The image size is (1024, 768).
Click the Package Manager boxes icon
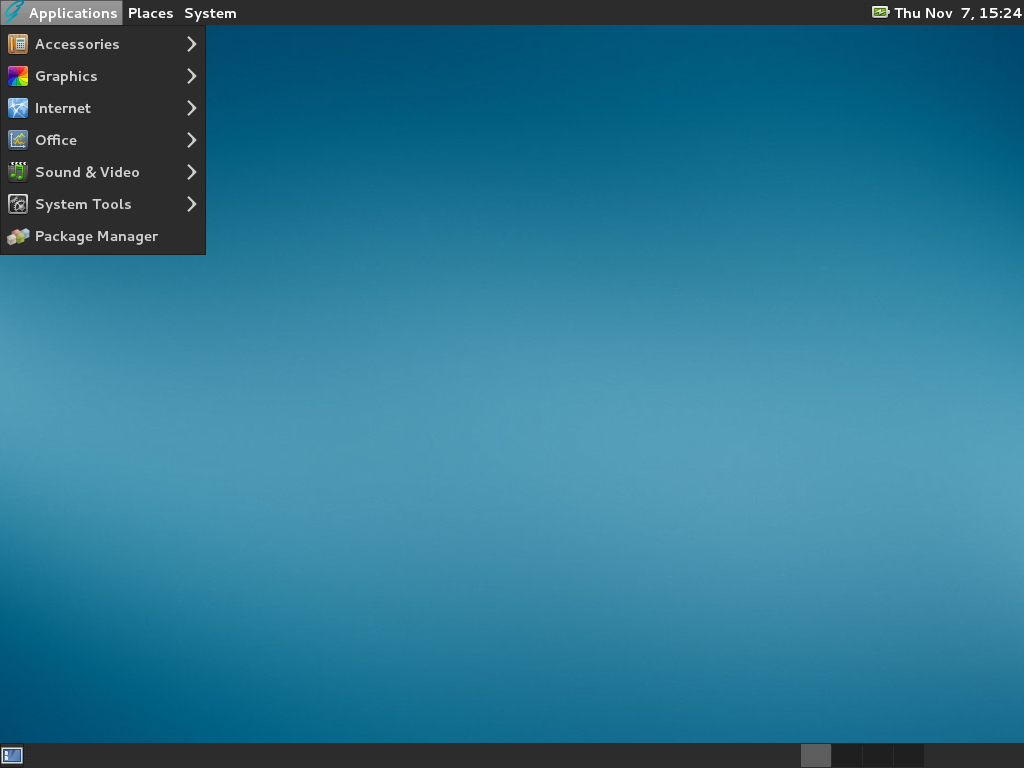click(x=18, y=236)
